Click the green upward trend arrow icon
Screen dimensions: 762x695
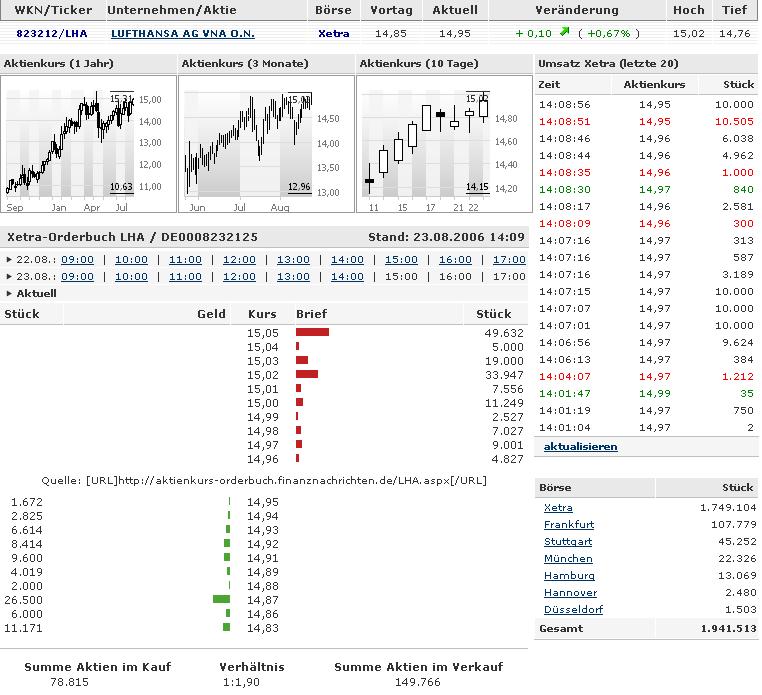click(x=565, y=32)
